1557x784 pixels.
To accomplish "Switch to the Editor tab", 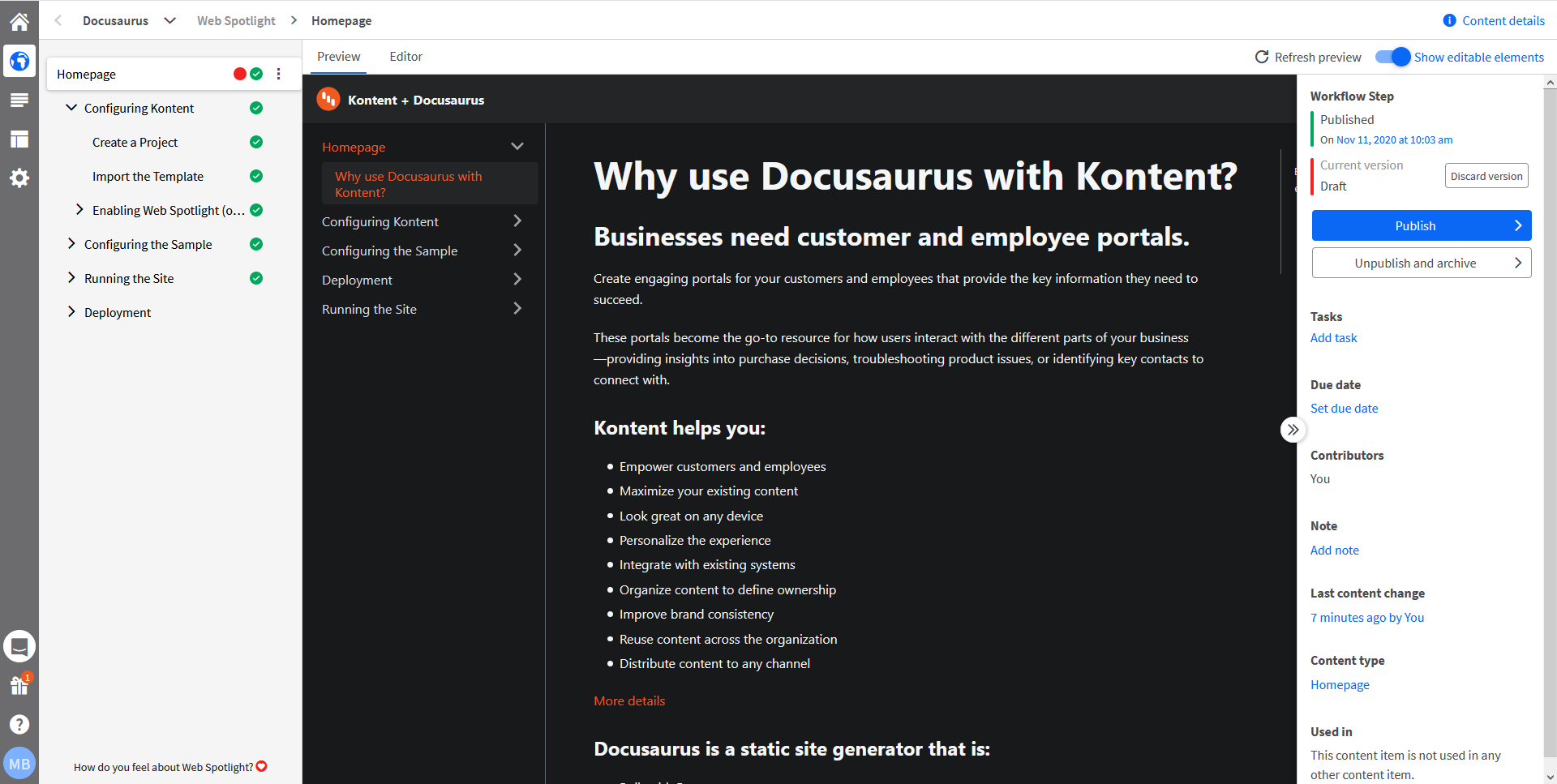I will pyautogui.click(x=405, y=57).
